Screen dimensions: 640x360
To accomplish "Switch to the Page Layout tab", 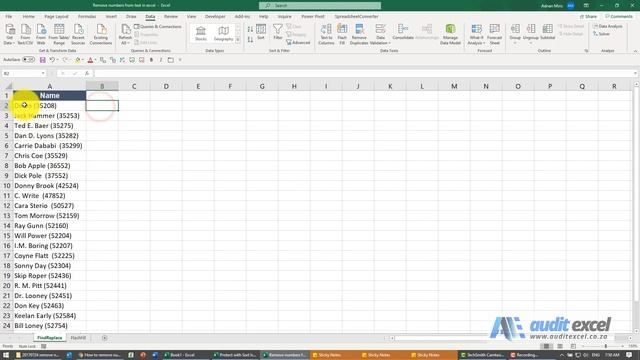I will [56, 16].
